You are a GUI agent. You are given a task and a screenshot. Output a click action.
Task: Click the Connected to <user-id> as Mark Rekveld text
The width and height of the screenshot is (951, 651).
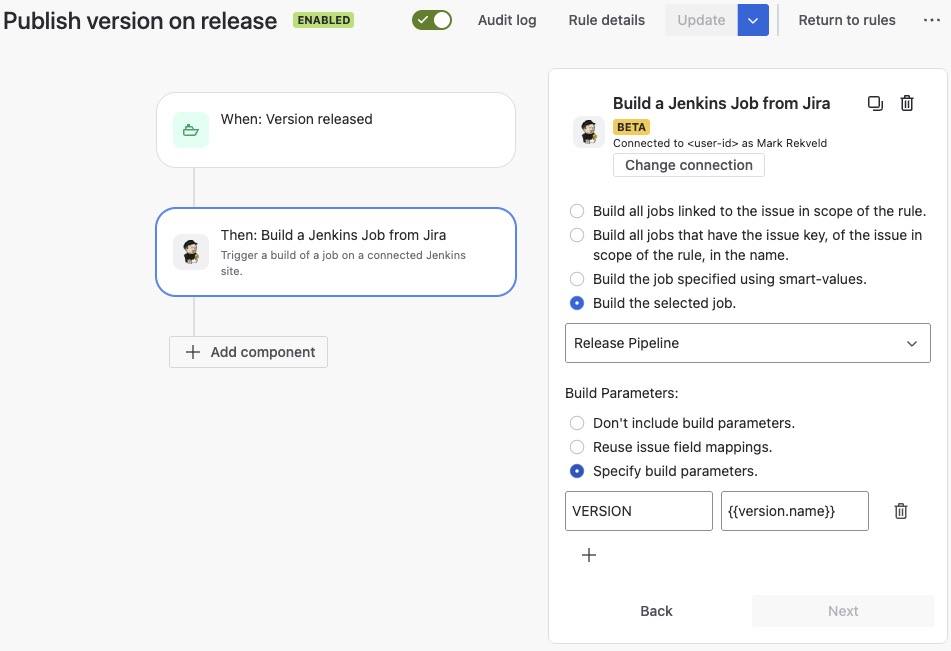720,143
